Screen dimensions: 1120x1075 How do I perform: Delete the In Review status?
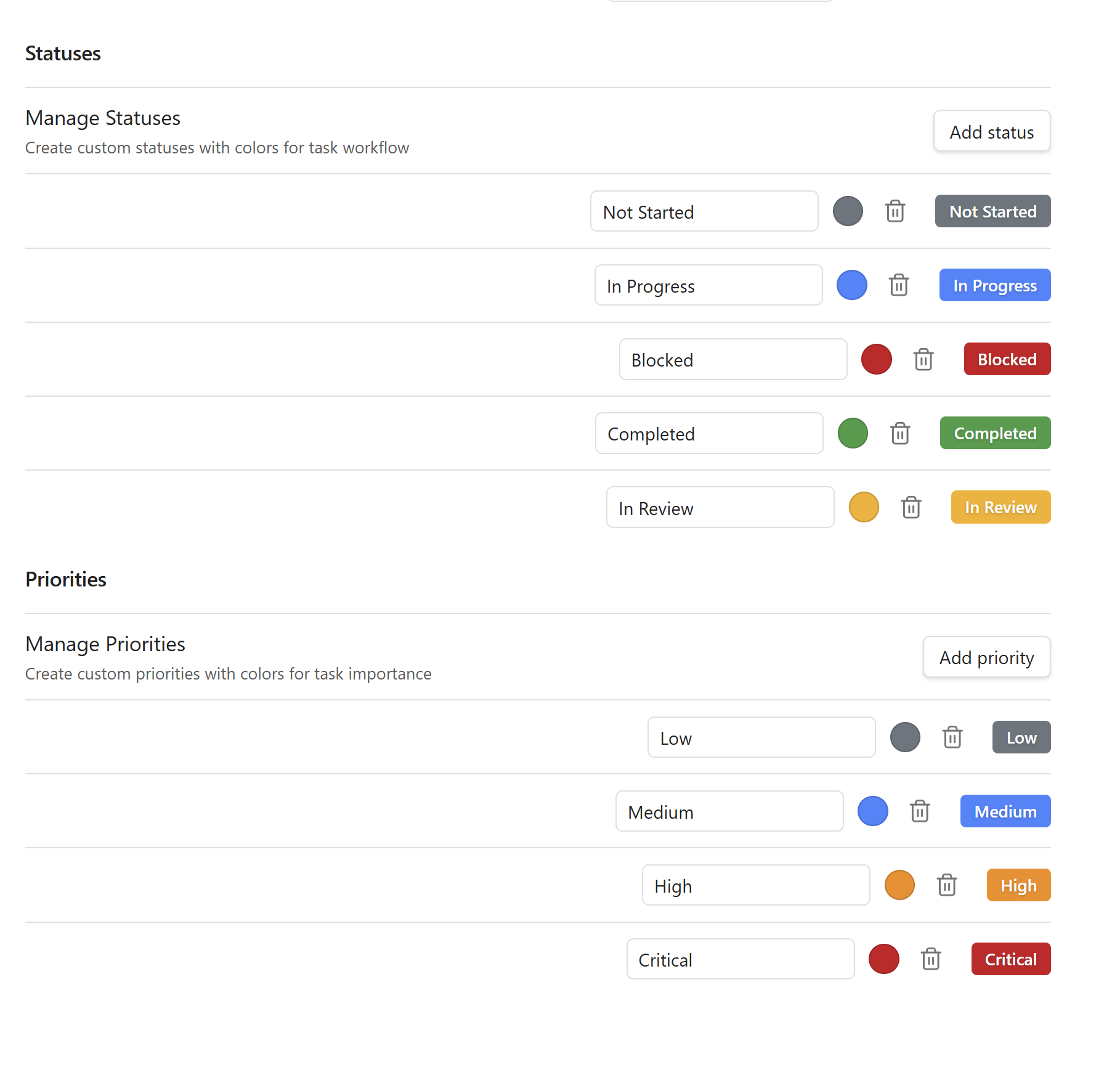tap(911, 507)
